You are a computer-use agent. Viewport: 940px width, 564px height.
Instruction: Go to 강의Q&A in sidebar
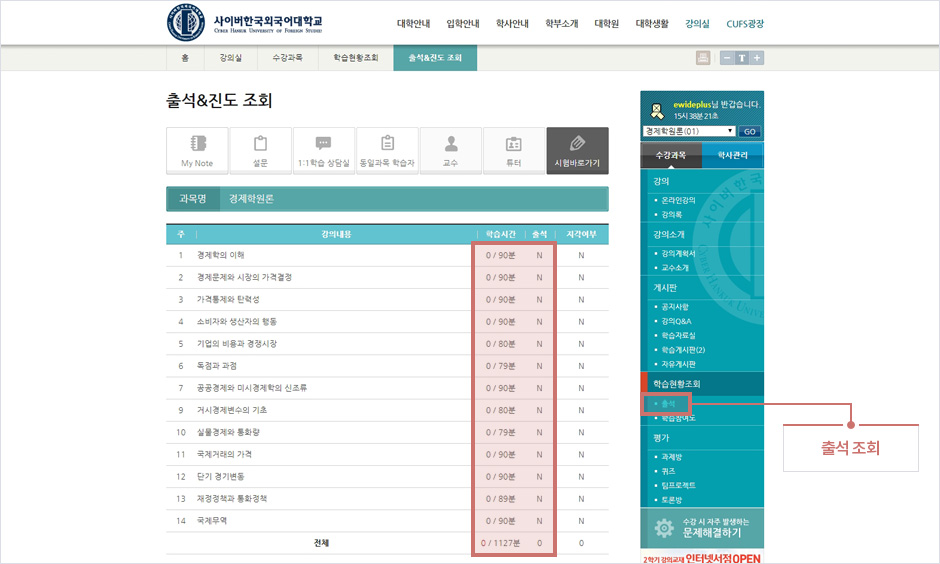coord(676,321)
